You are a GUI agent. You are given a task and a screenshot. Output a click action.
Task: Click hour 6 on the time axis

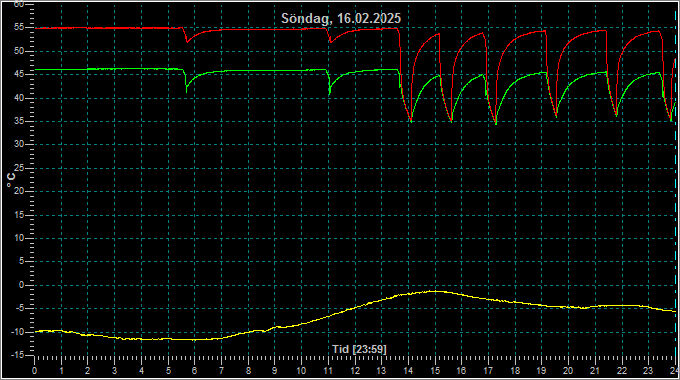[x=194, y=371]
